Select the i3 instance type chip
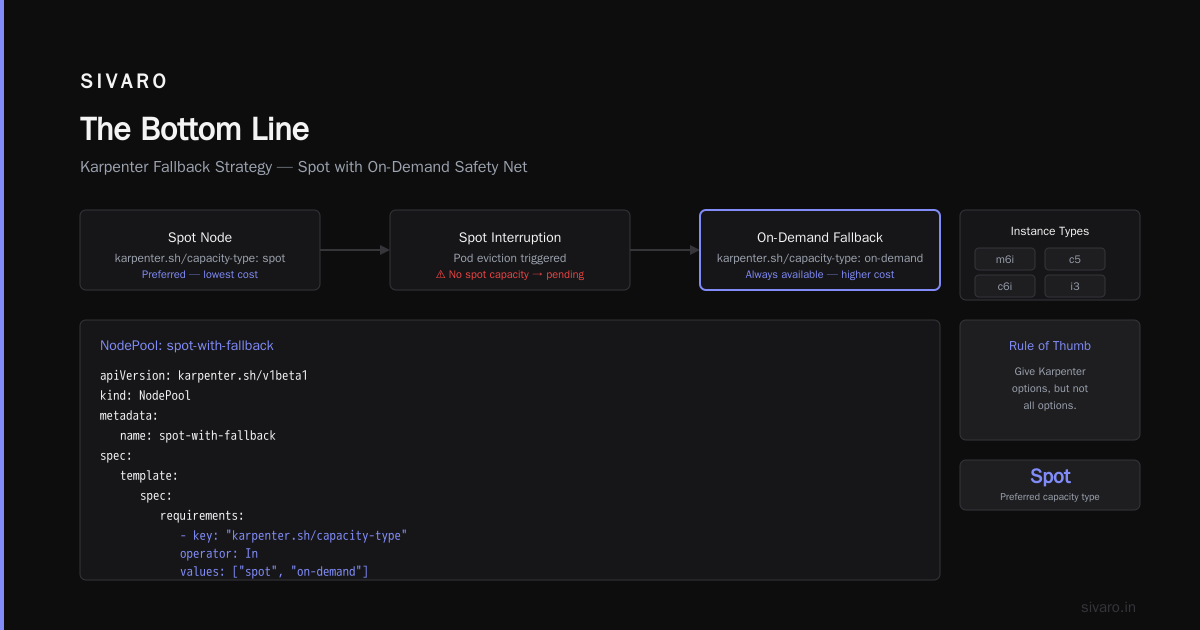Image resolution: width=1200 pixels, height=630 pixels. coord(1075,286)
